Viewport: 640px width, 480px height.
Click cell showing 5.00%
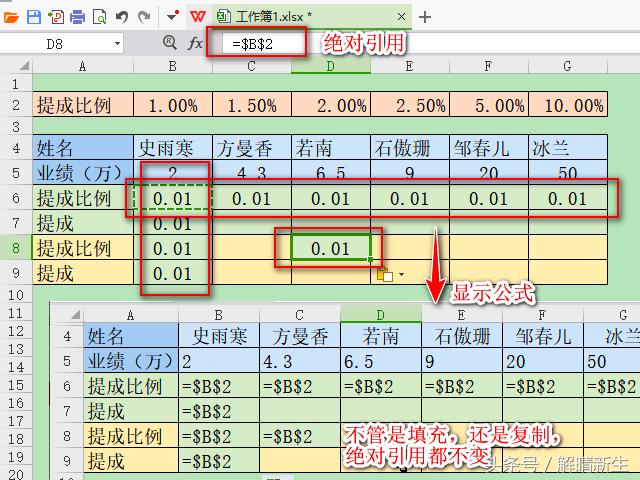click(488, 105)
